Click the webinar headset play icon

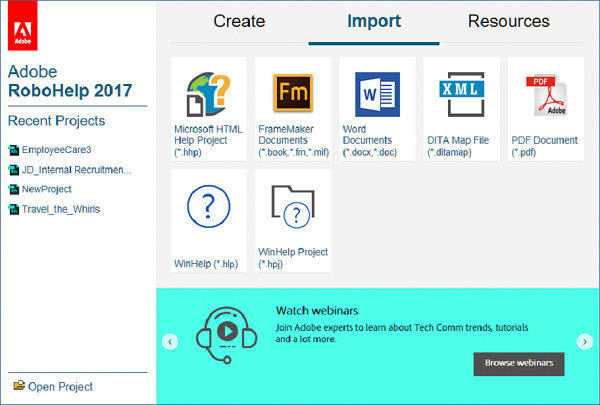[x=226, y=331]
